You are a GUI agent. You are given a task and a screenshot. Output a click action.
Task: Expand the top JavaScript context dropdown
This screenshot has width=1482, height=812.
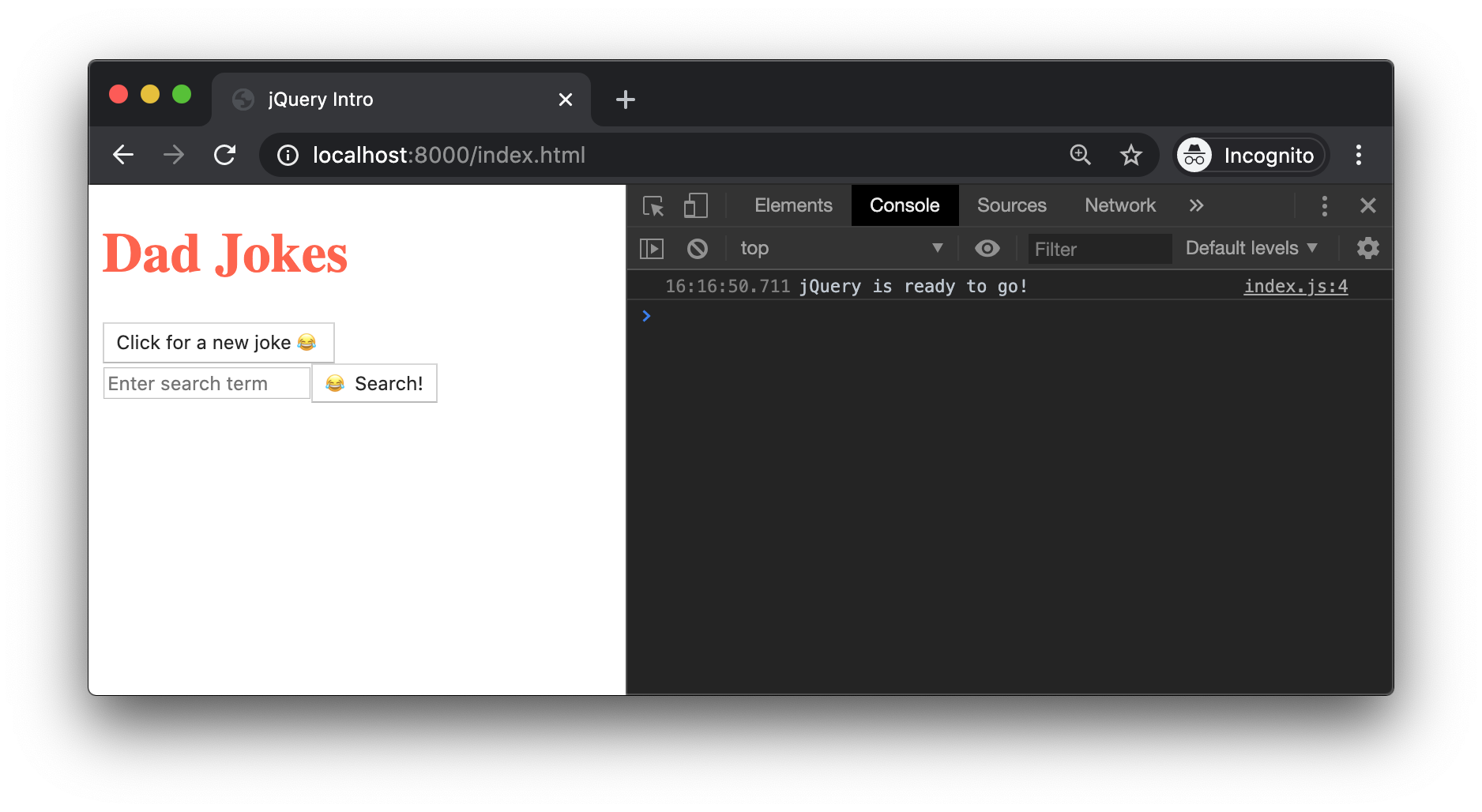coord(841,249)
